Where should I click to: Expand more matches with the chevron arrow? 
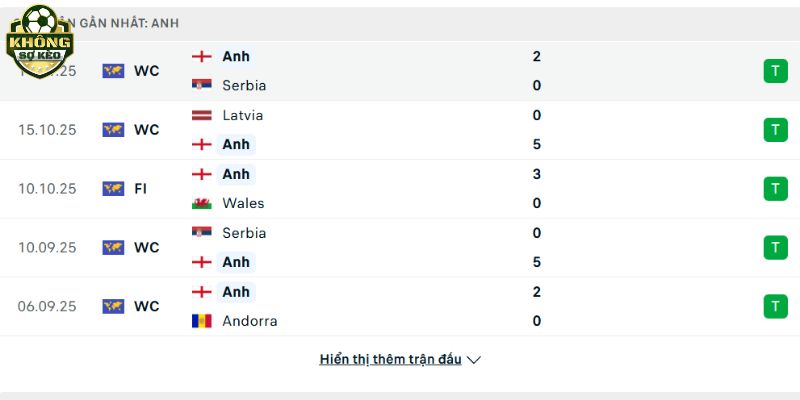tap(474, 360)
